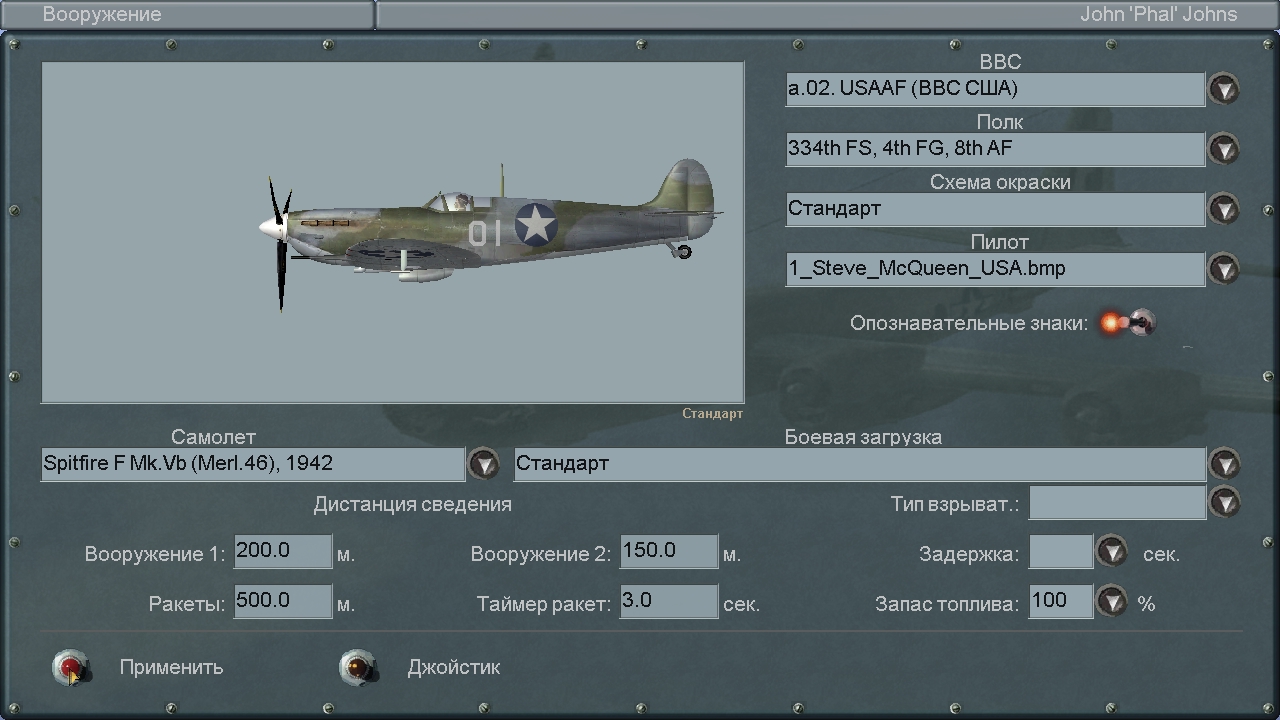The height and width of the screenshot is (720, 1280).
Task: Click the 'Джойстик' label text
Action: (454, 667)
